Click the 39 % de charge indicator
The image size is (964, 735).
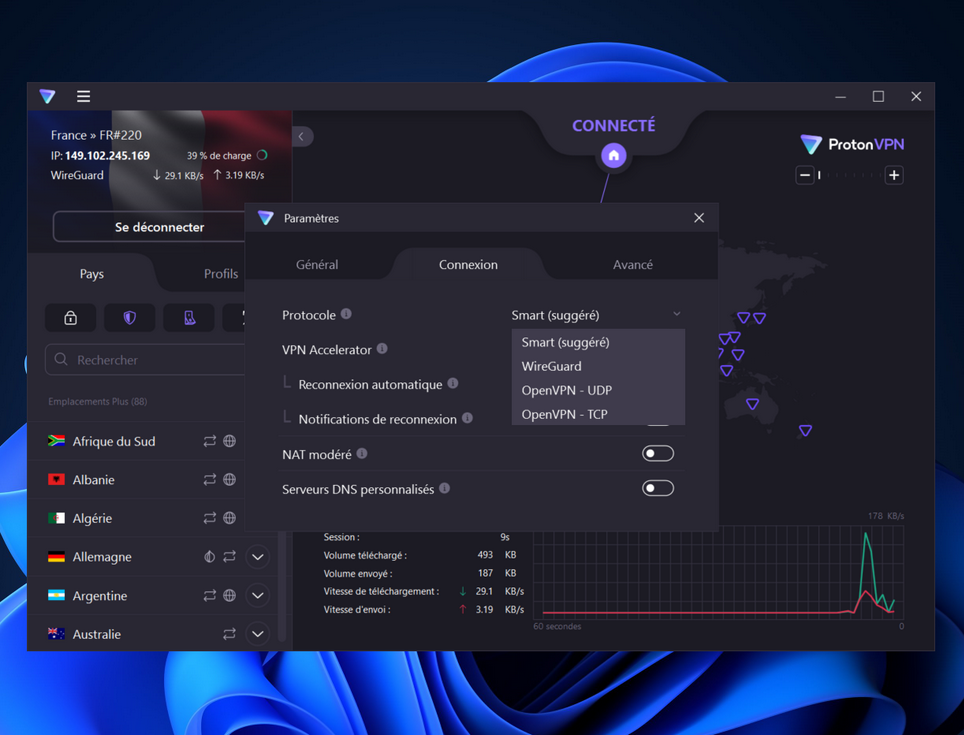pos(227,155)
